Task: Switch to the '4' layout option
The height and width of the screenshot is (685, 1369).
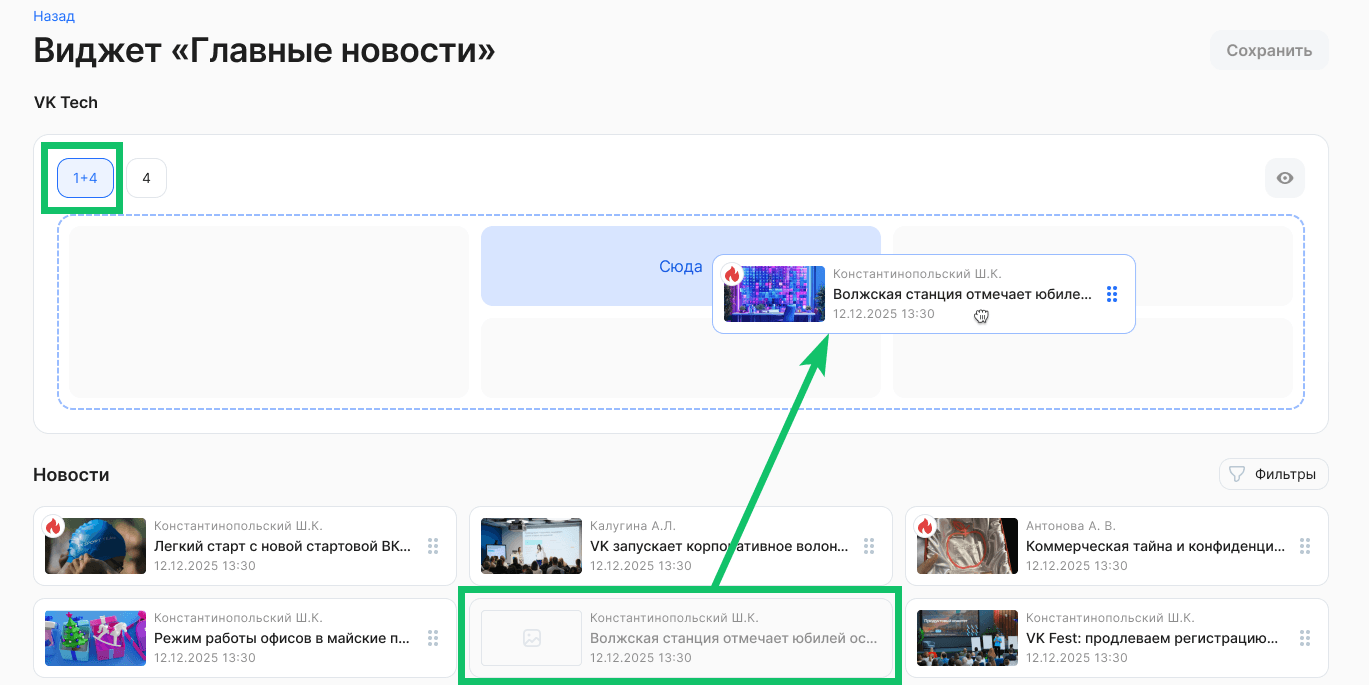Action: [x=146, y=177]
